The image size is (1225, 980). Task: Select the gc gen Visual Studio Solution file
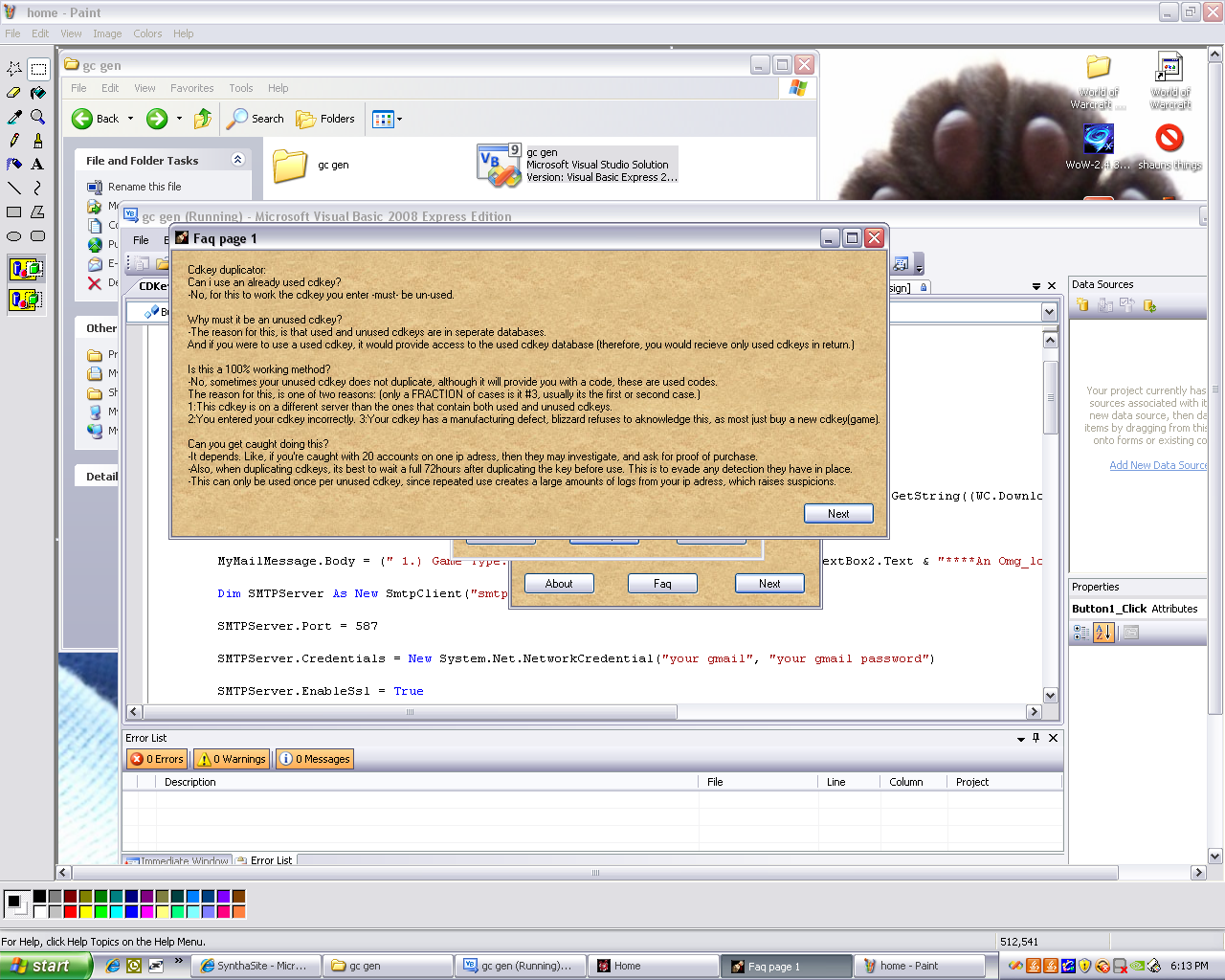[x=577, y=165]
